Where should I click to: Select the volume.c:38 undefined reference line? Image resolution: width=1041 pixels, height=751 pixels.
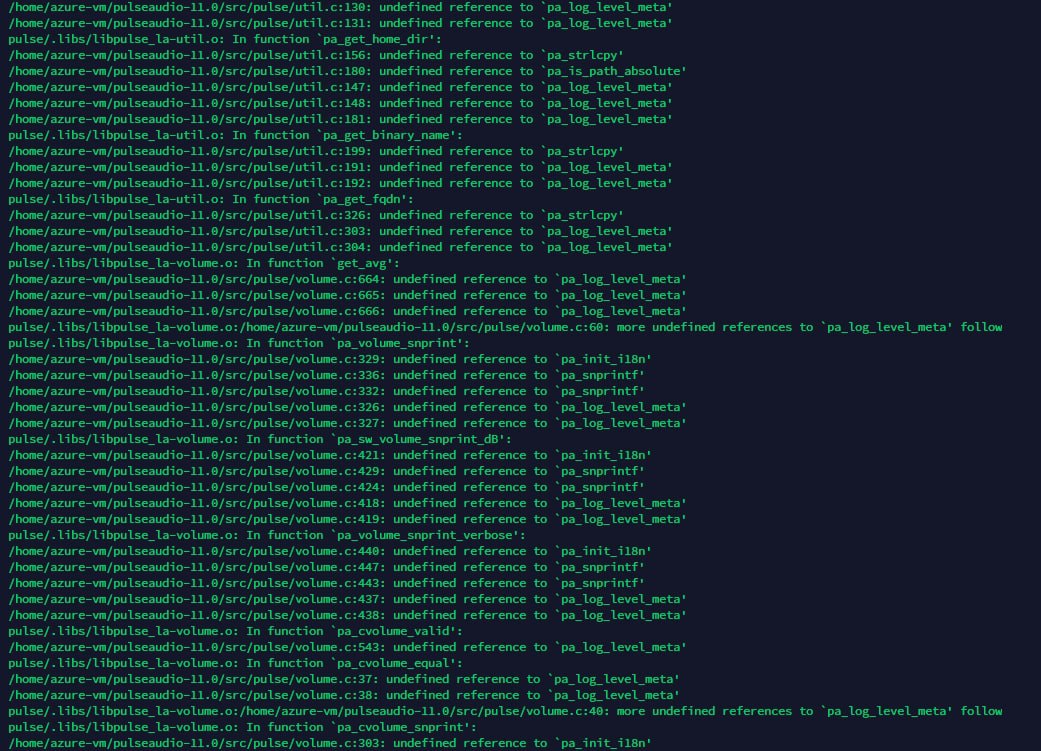point(344,695)
